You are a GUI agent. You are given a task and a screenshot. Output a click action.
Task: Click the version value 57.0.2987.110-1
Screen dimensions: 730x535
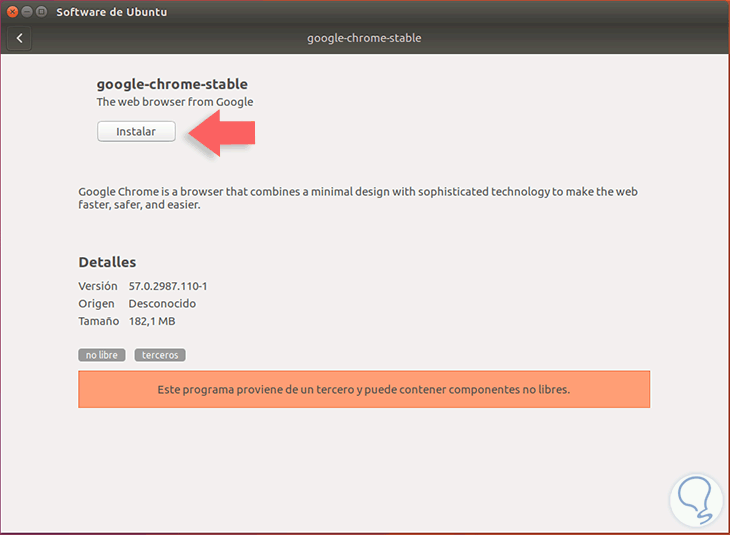[x=168, y=286]
